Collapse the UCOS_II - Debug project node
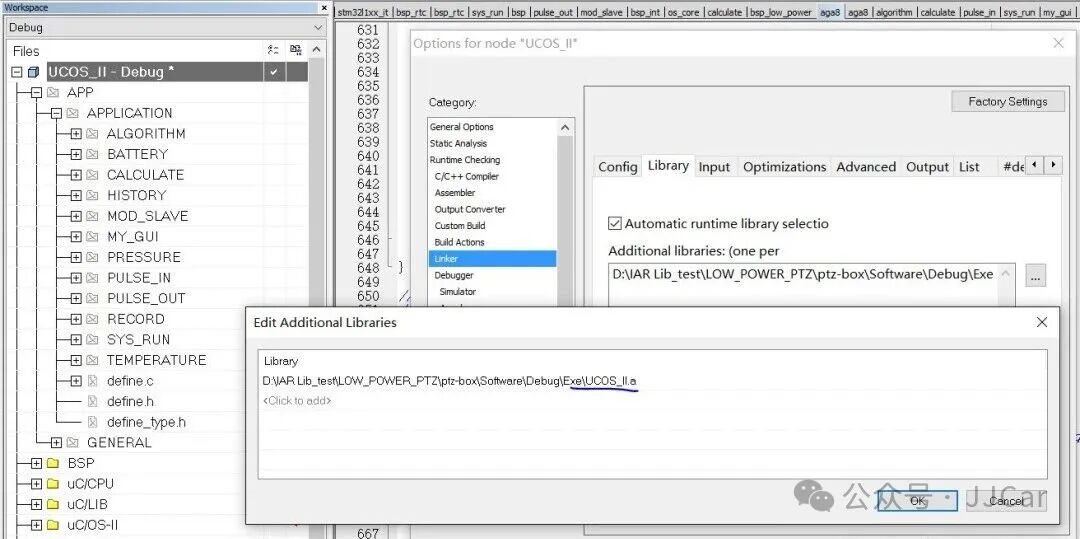Screen dimensions: 1080x539 17,72
